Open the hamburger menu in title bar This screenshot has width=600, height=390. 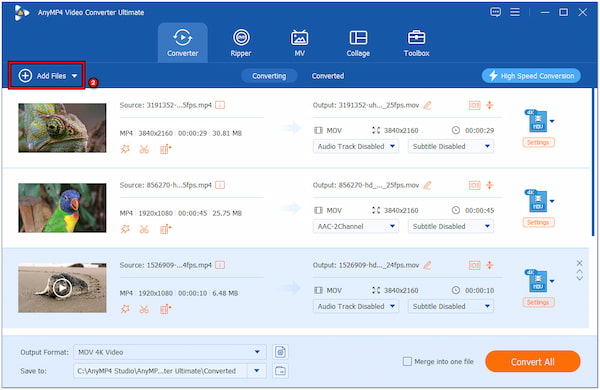(515, 12)
